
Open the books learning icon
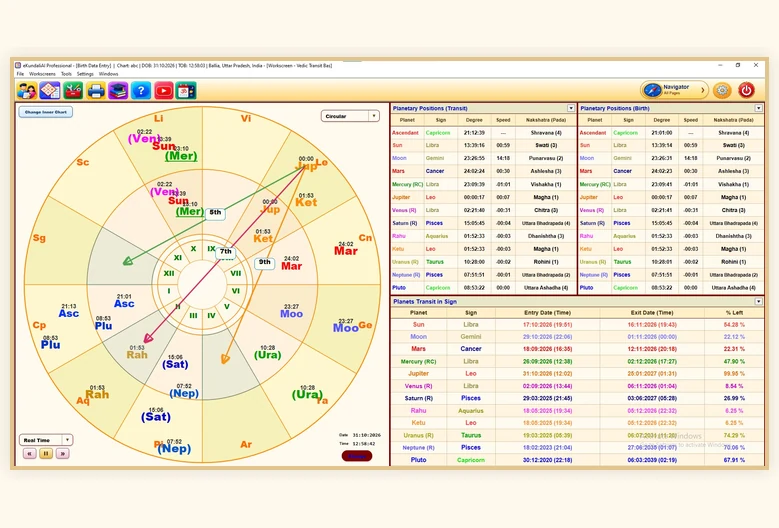pos(118,91)
